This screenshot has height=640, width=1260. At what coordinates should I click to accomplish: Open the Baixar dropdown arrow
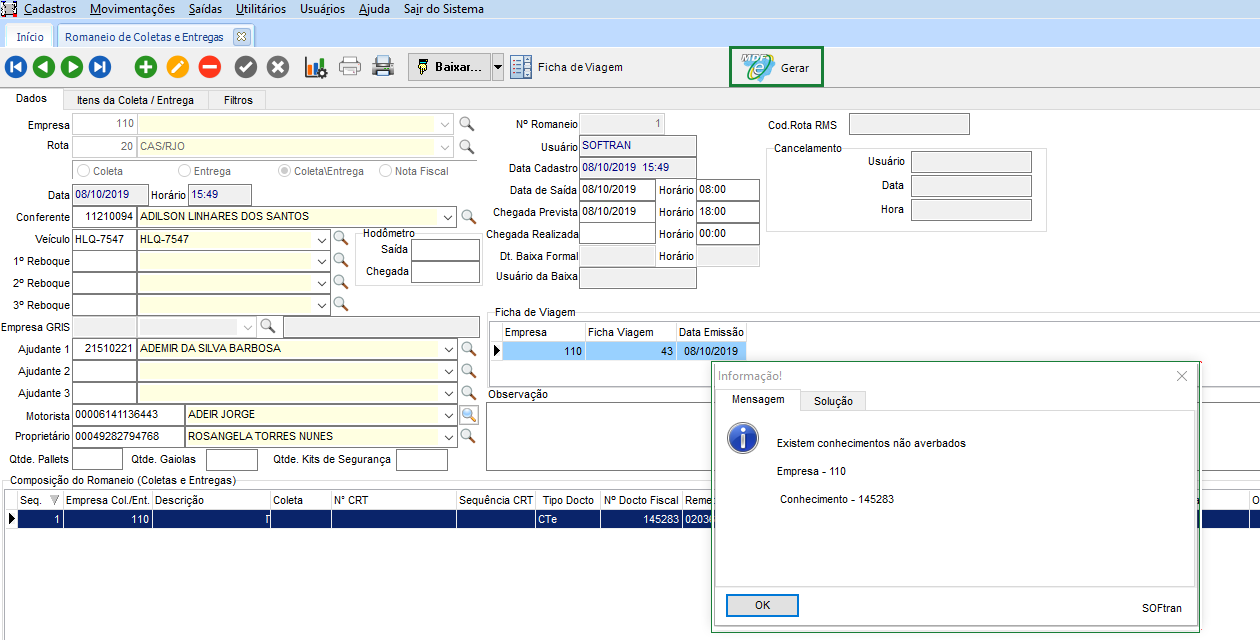pos(498,67)
